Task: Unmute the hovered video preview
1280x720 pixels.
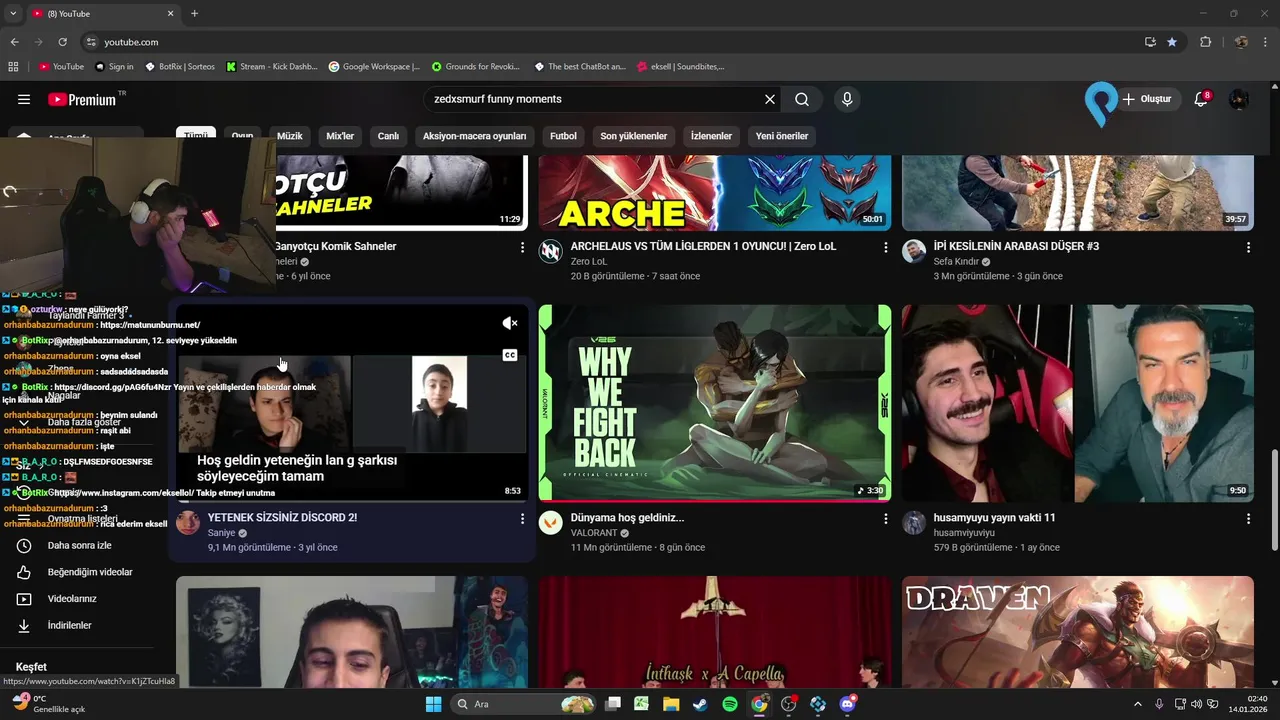Action: pyautogui.click(x=510, y=323)
